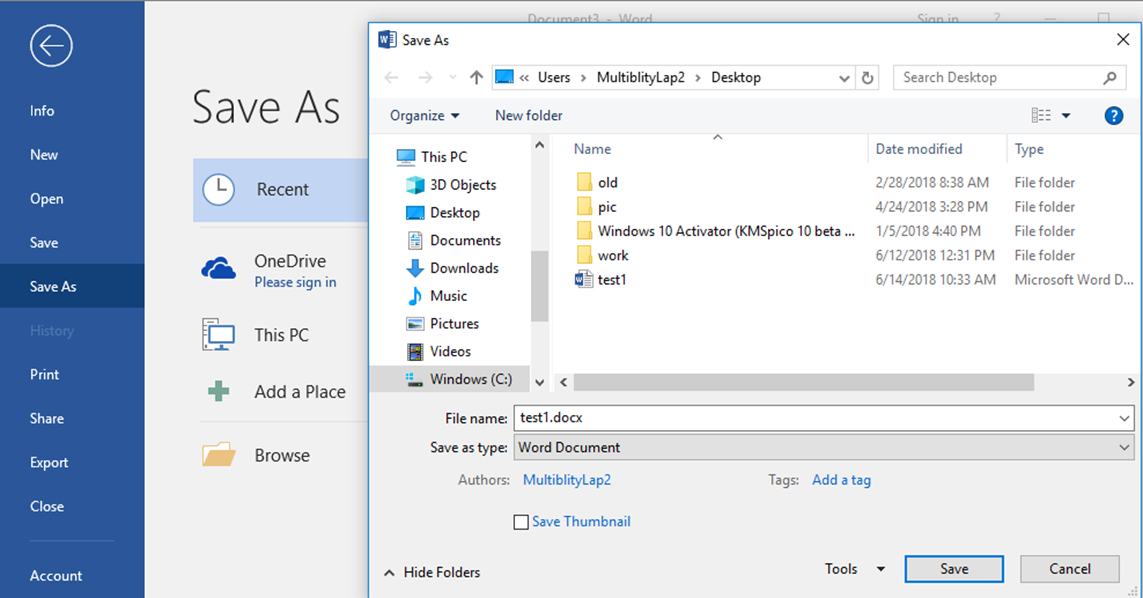Click the refresh icon beside address bar
This screenshot has height=598, width=1143.
coord(867,78)
